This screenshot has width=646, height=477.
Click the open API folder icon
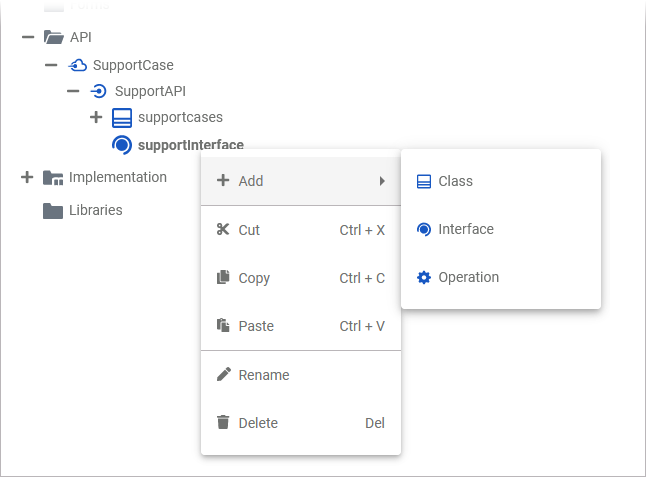coord(54,38)
